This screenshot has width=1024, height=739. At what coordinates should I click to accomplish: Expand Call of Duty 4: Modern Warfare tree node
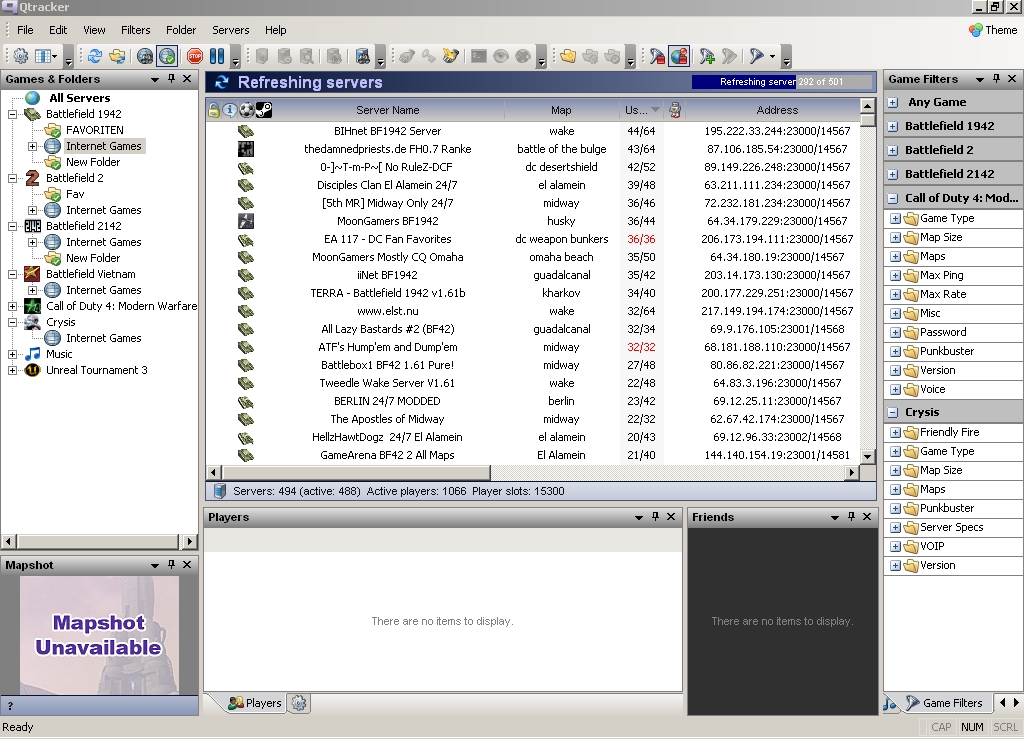tap(13, 306)
